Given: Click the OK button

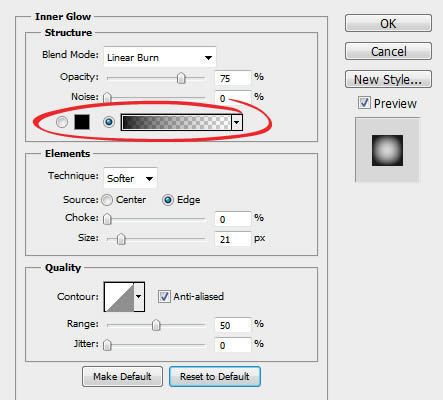Looking at the screenshot, I should coord(388,23).
